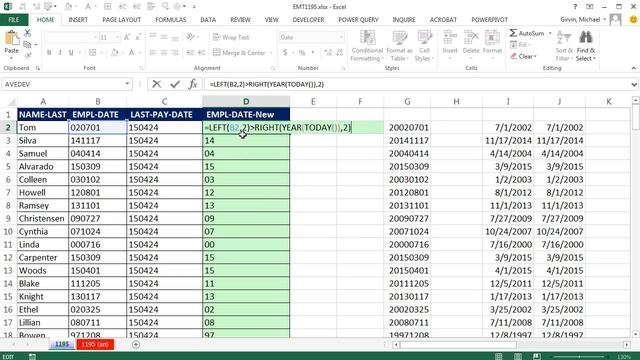The width and height of the screenshot is (640, 360).
Task: Switch to the DEVELOPER tab
Action: coord(308,20)
